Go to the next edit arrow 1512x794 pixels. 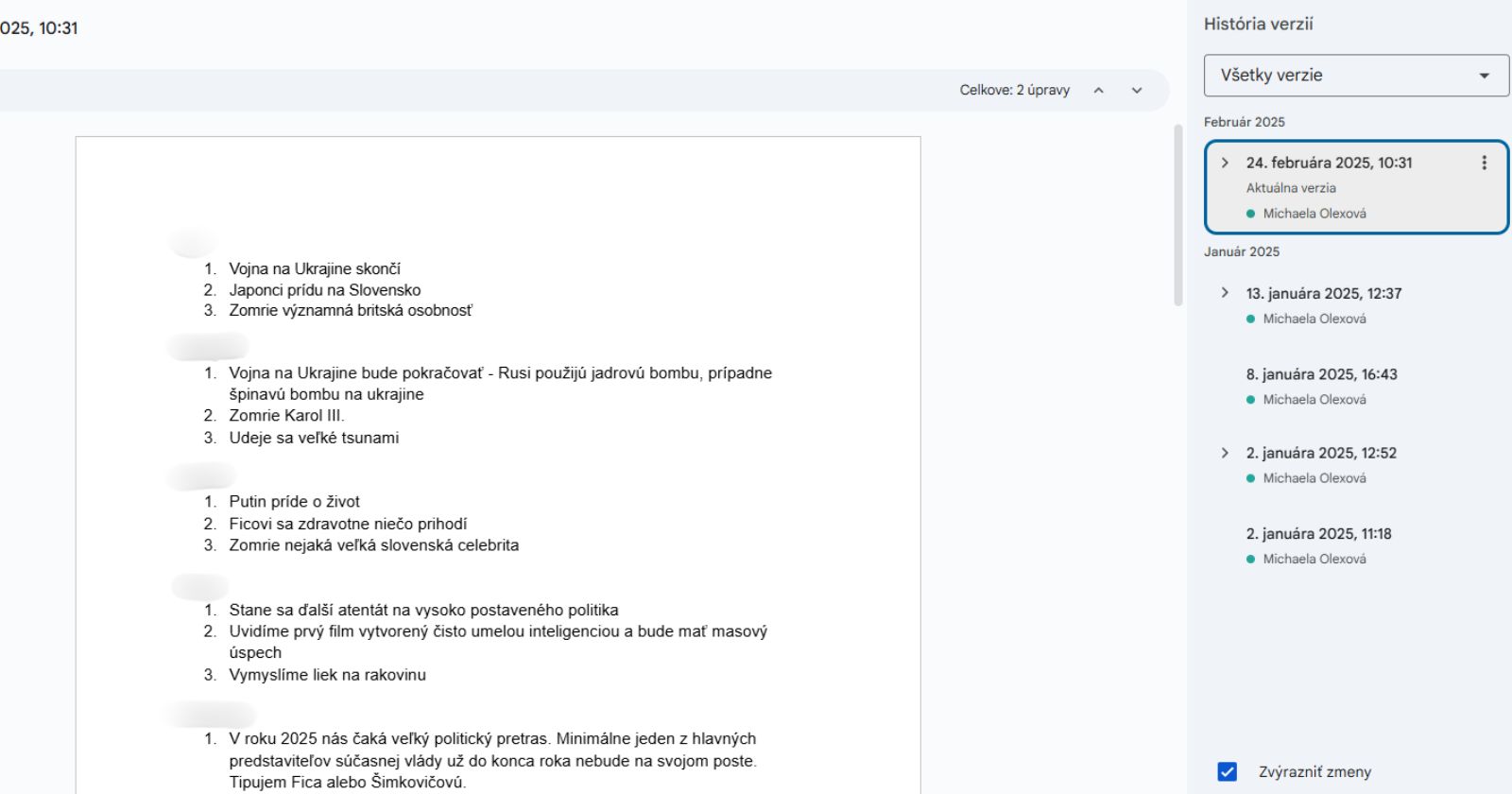tap(1137, 91)
